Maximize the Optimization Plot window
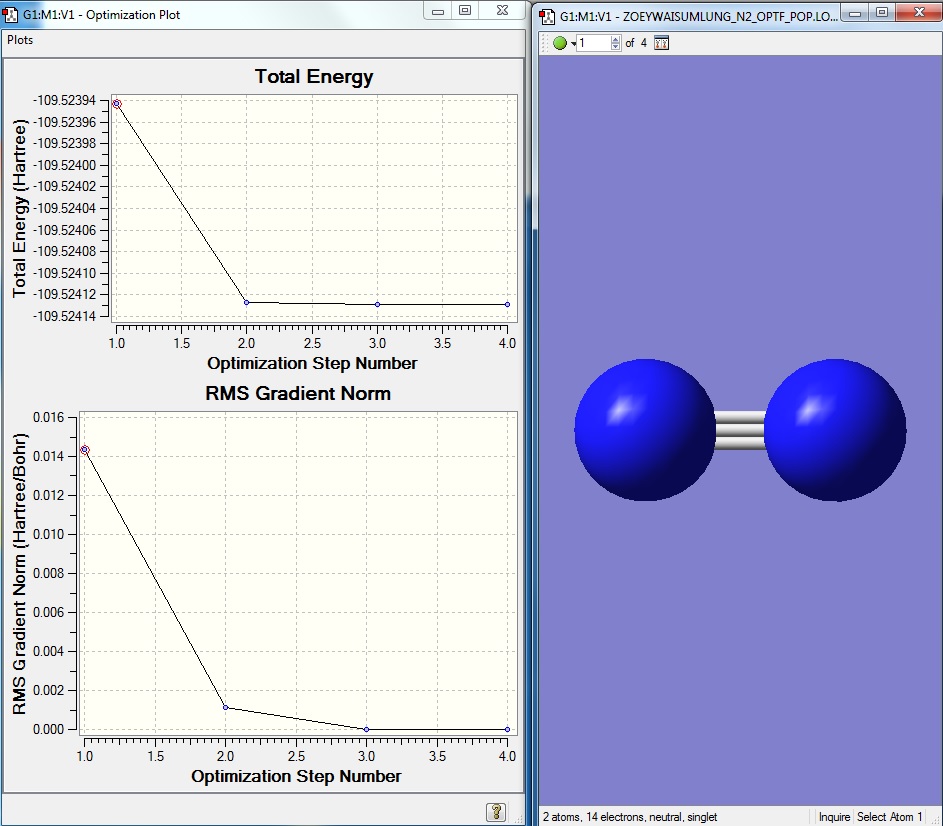This screenshot has width=943, height=826. 465,11
